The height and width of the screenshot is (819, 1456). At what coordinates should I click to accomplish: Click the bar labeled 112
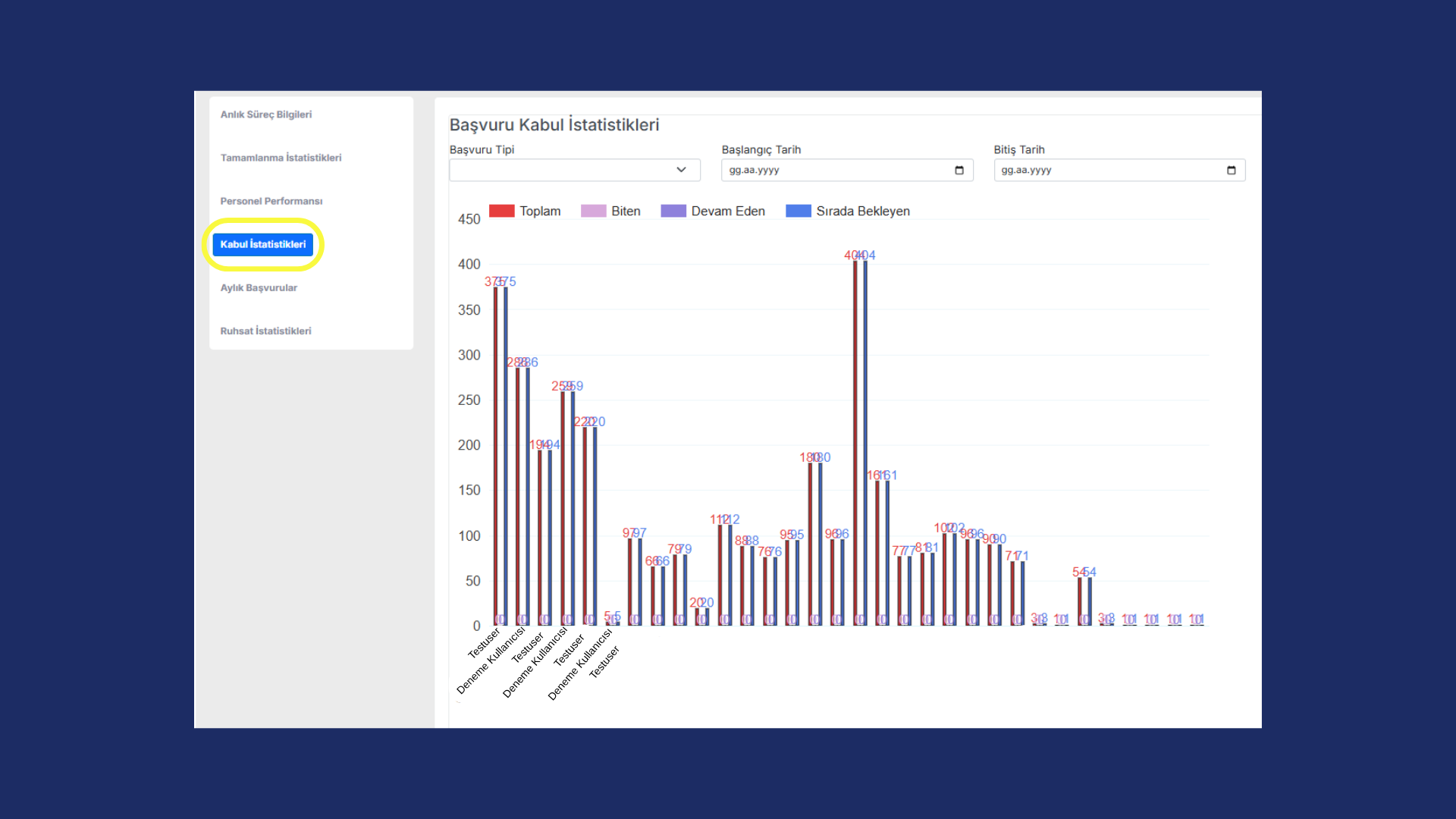click(720, 575)
